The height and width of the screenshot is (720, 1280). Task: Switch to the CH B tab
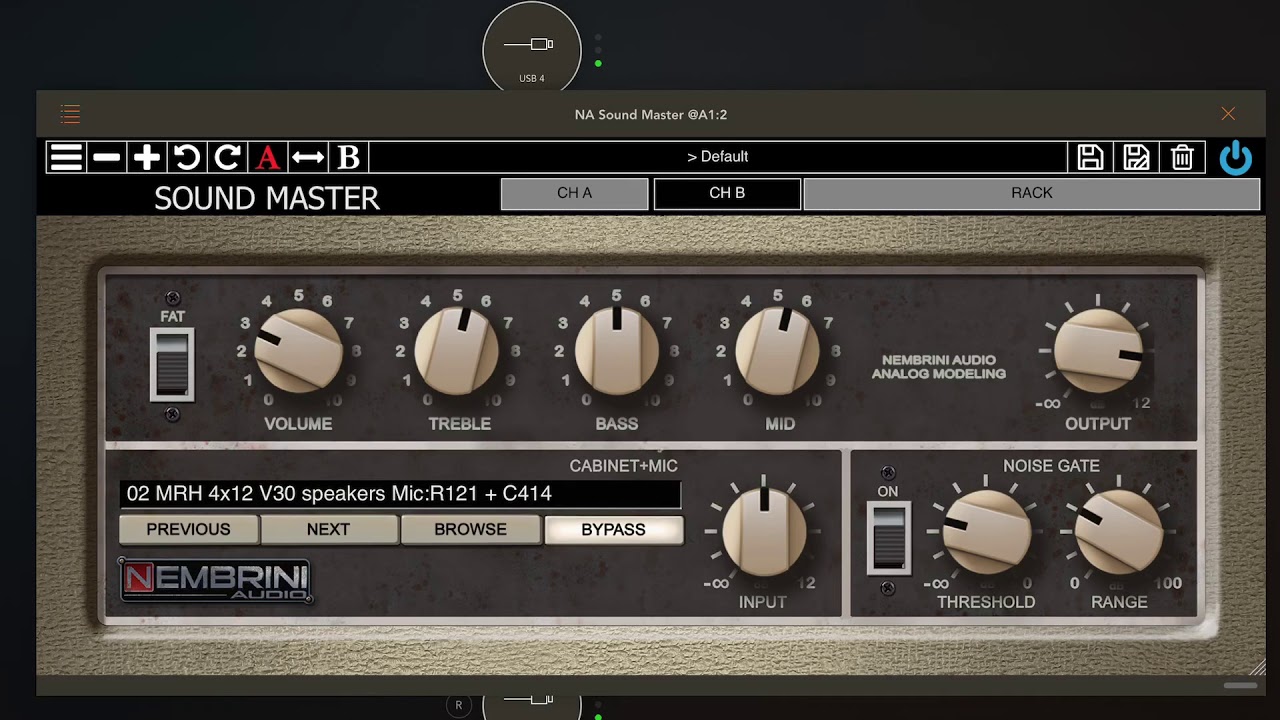tap(727, 193)
